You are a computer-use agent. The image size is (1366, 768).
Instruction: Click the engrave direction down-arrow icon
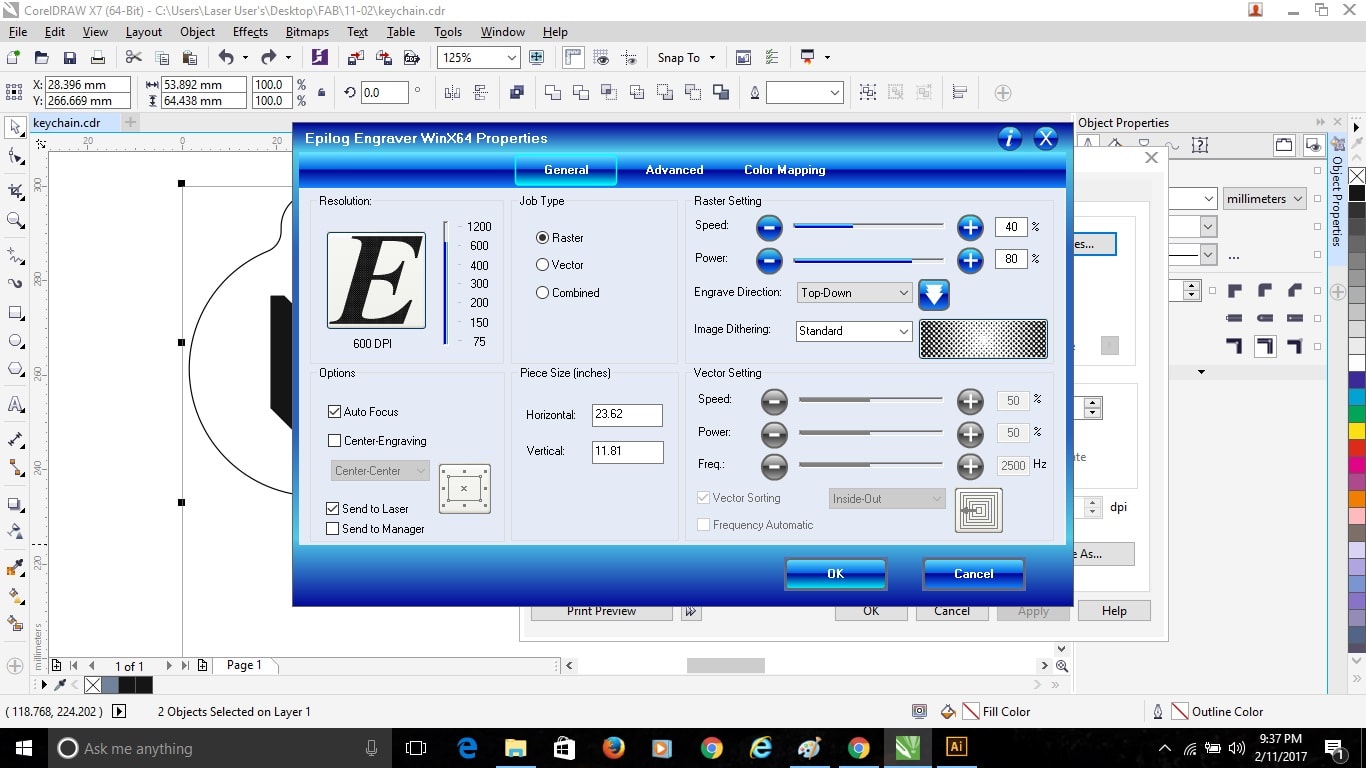pos(933,294)
